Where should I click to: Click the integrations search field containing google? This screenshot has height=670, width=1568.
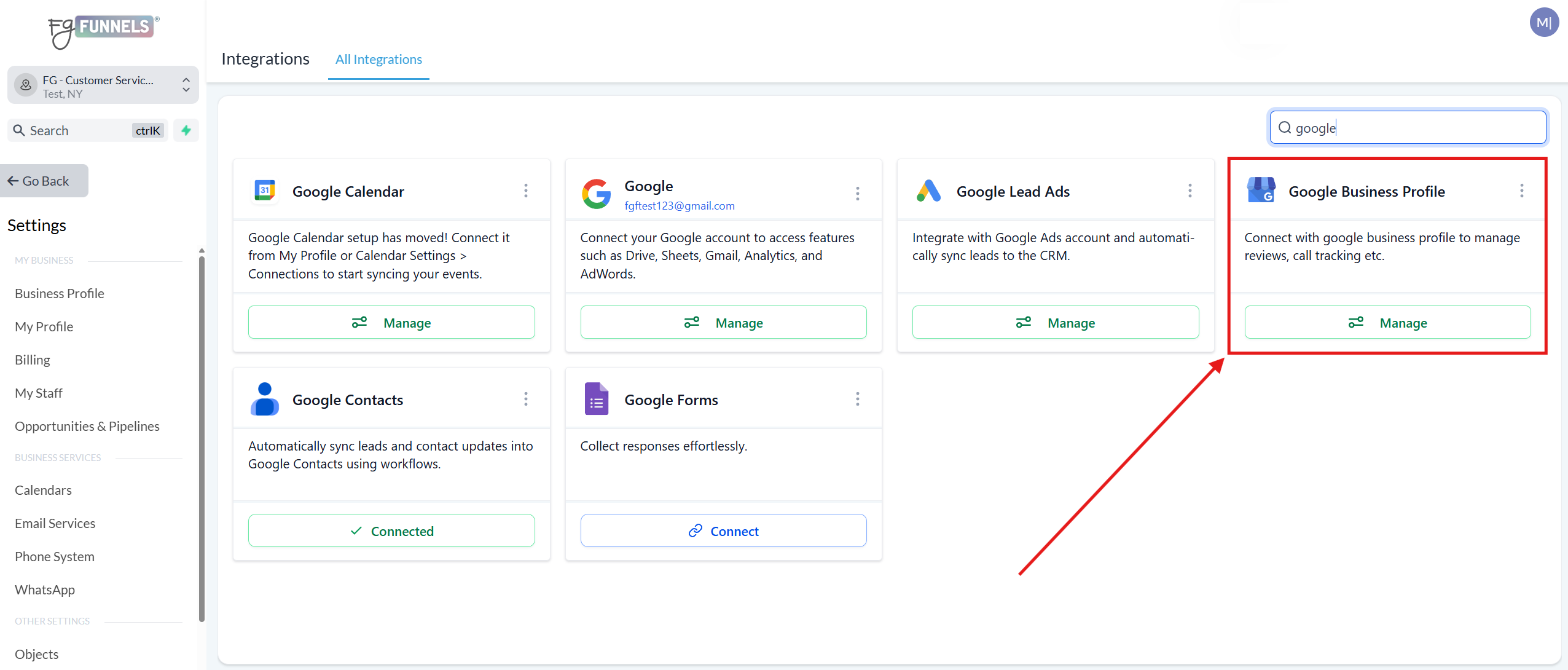coord(1413,128)
